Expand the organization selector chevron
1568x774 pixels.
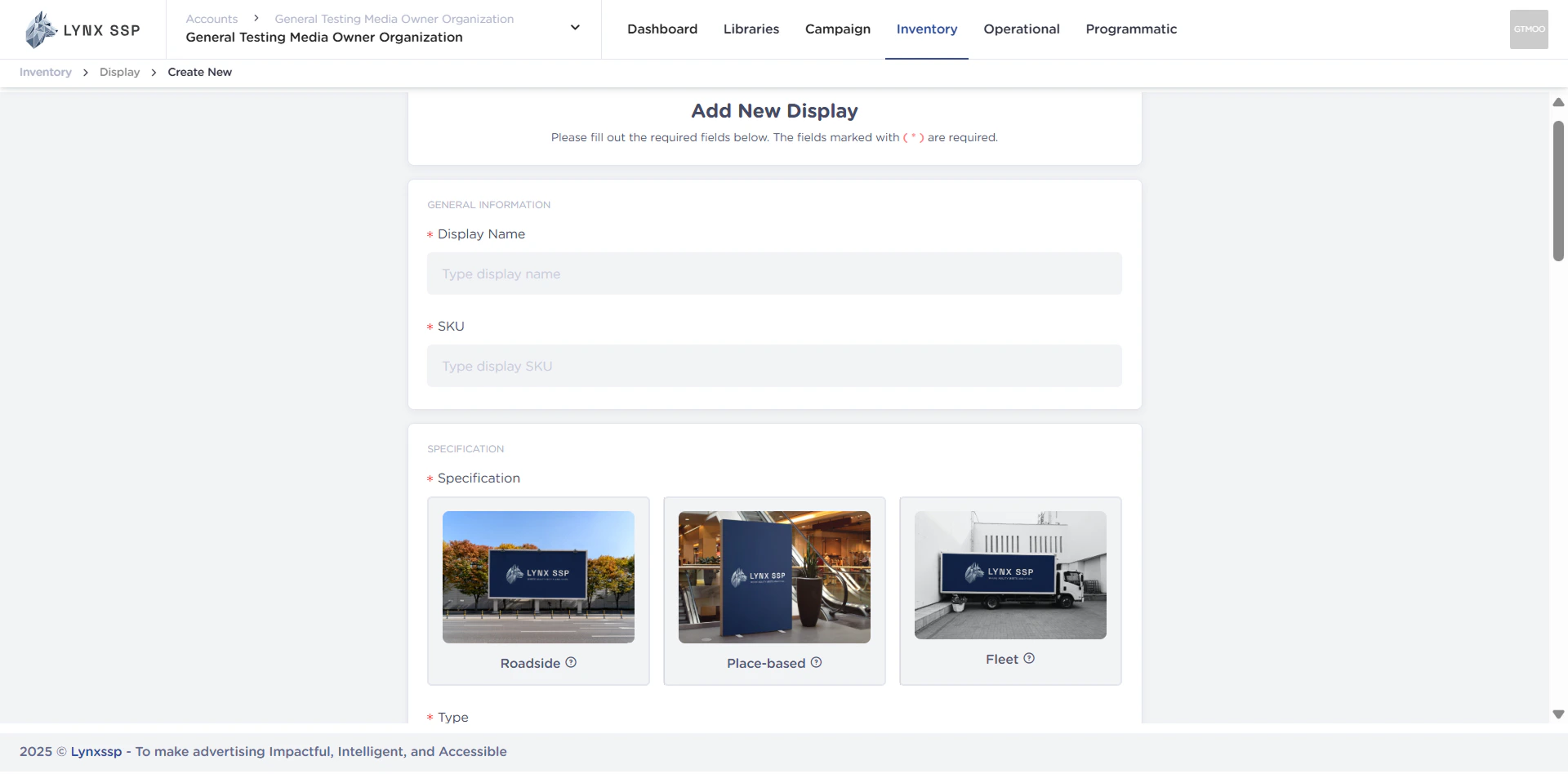click(x=575, y=28)
